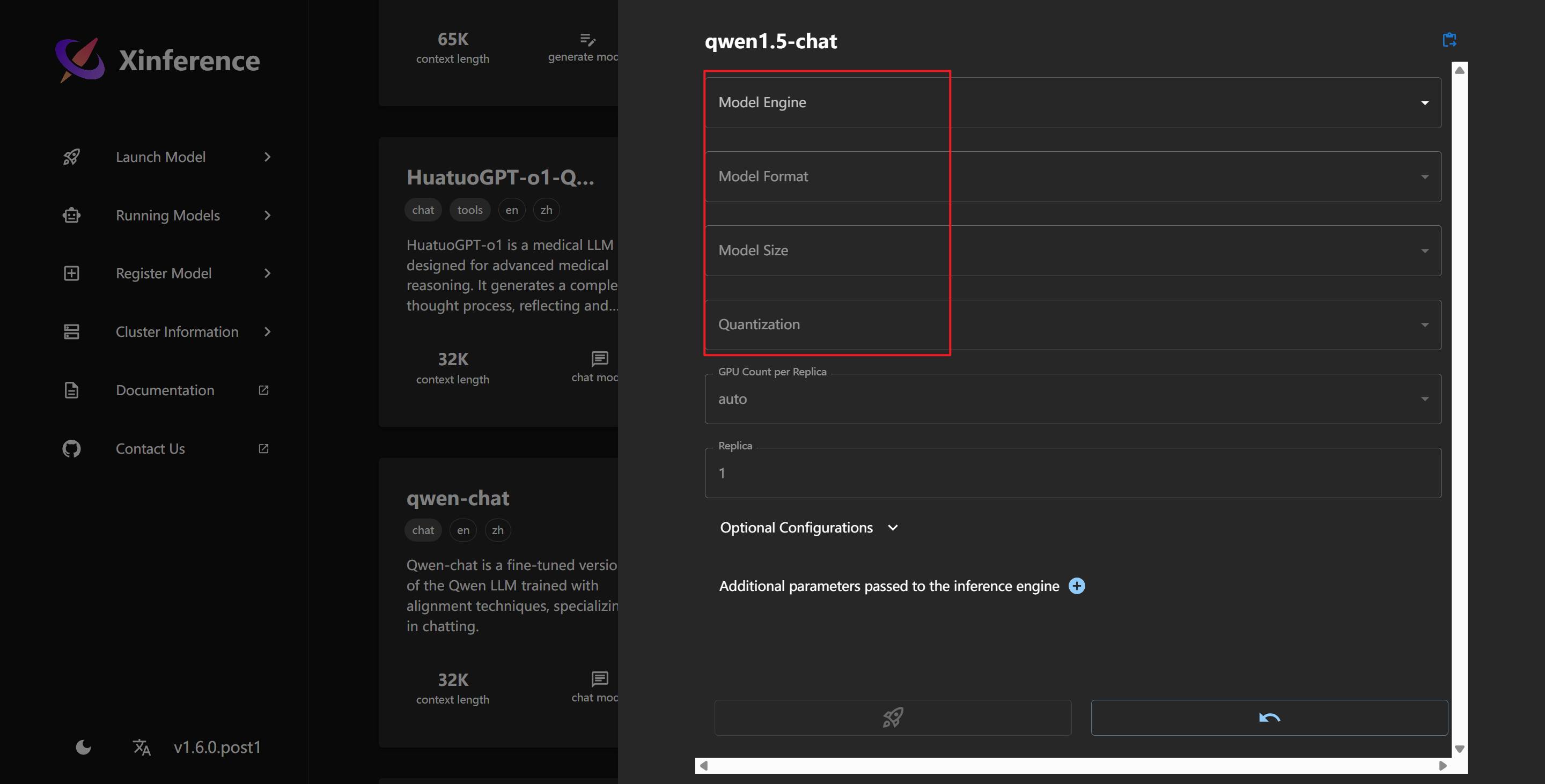Click the GitHub icon beside Contact Us
The height and width of the screenshot is (784, 1545).
pyautogui.click(x=71, y=448)
